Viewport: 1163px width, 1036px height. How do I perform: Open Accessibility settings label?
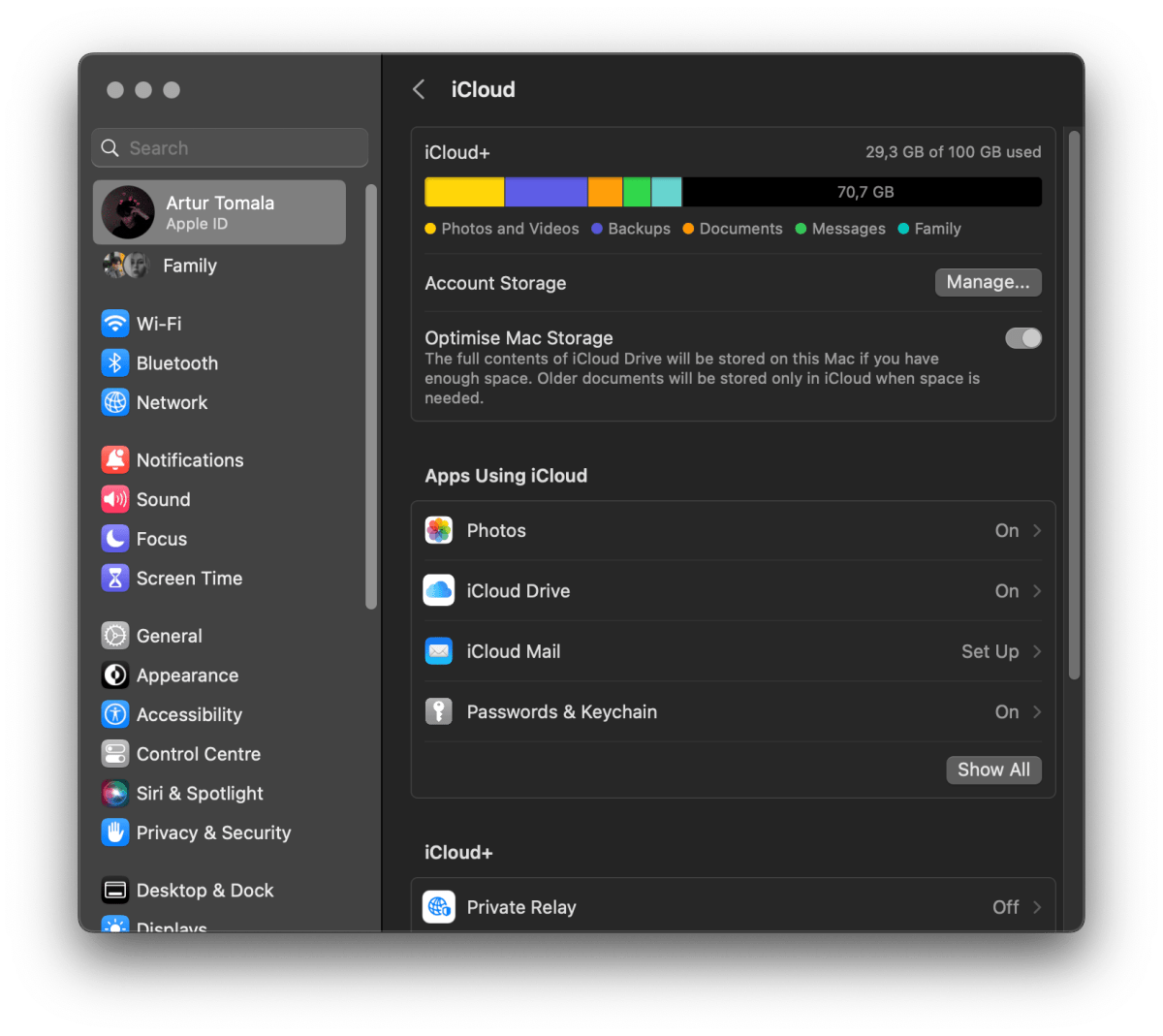(189, 715)
